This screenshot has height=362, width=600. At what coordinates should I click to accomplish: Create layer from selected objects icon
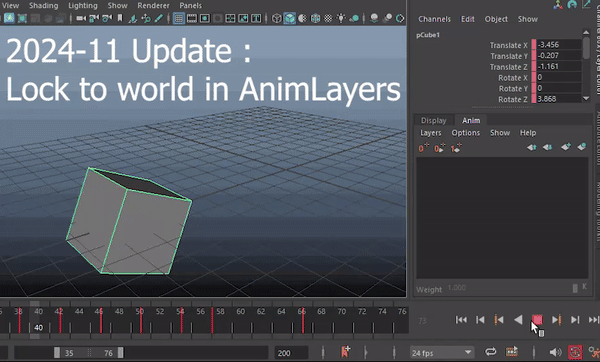pyautogui.click(x=440, y=148)
